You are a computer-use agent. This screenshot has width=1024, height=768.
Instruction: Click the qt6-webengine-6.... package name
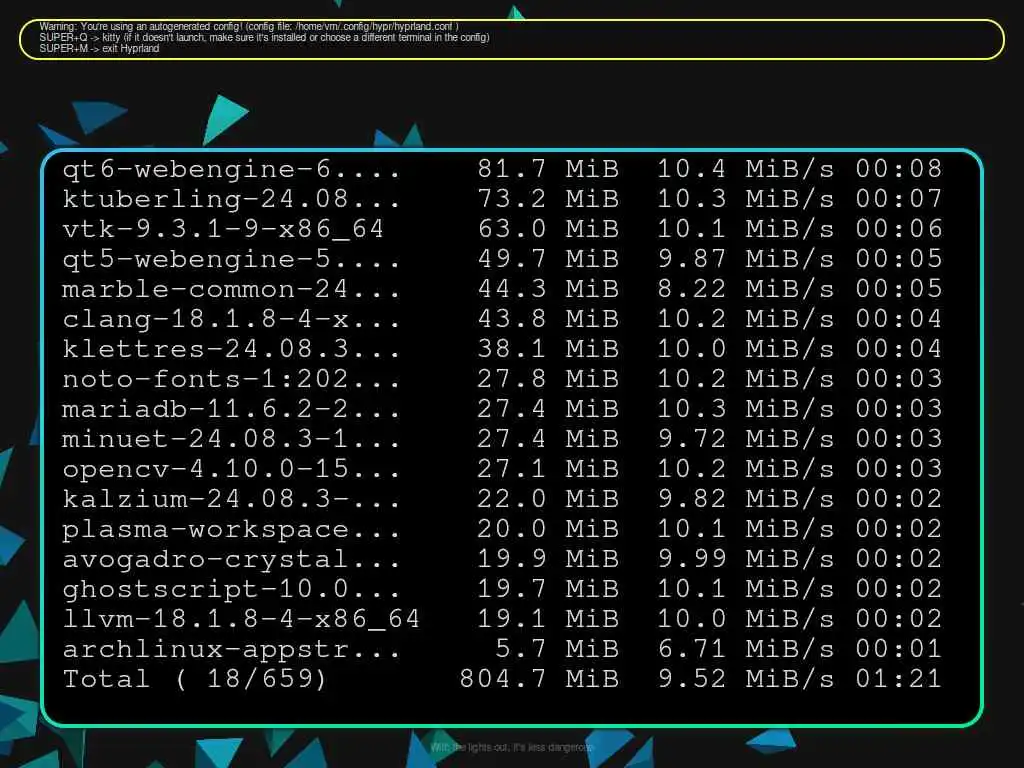[231, 170]
